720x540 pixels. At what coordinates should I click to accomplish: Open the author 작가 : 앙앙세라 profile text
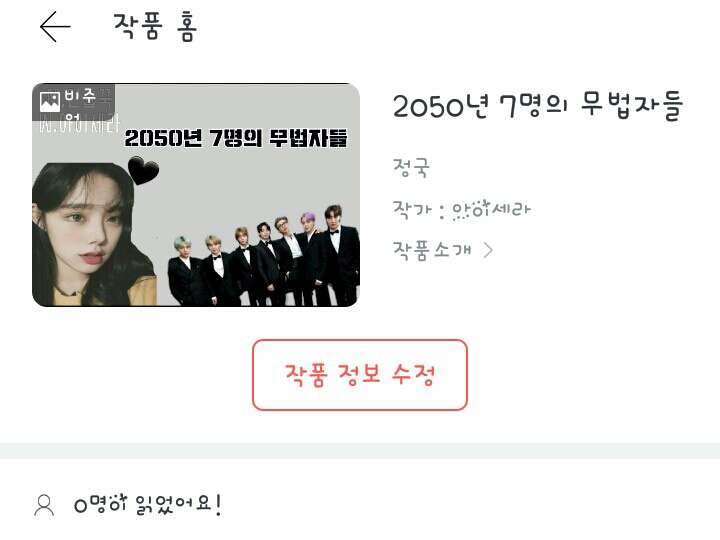point(461,209)
